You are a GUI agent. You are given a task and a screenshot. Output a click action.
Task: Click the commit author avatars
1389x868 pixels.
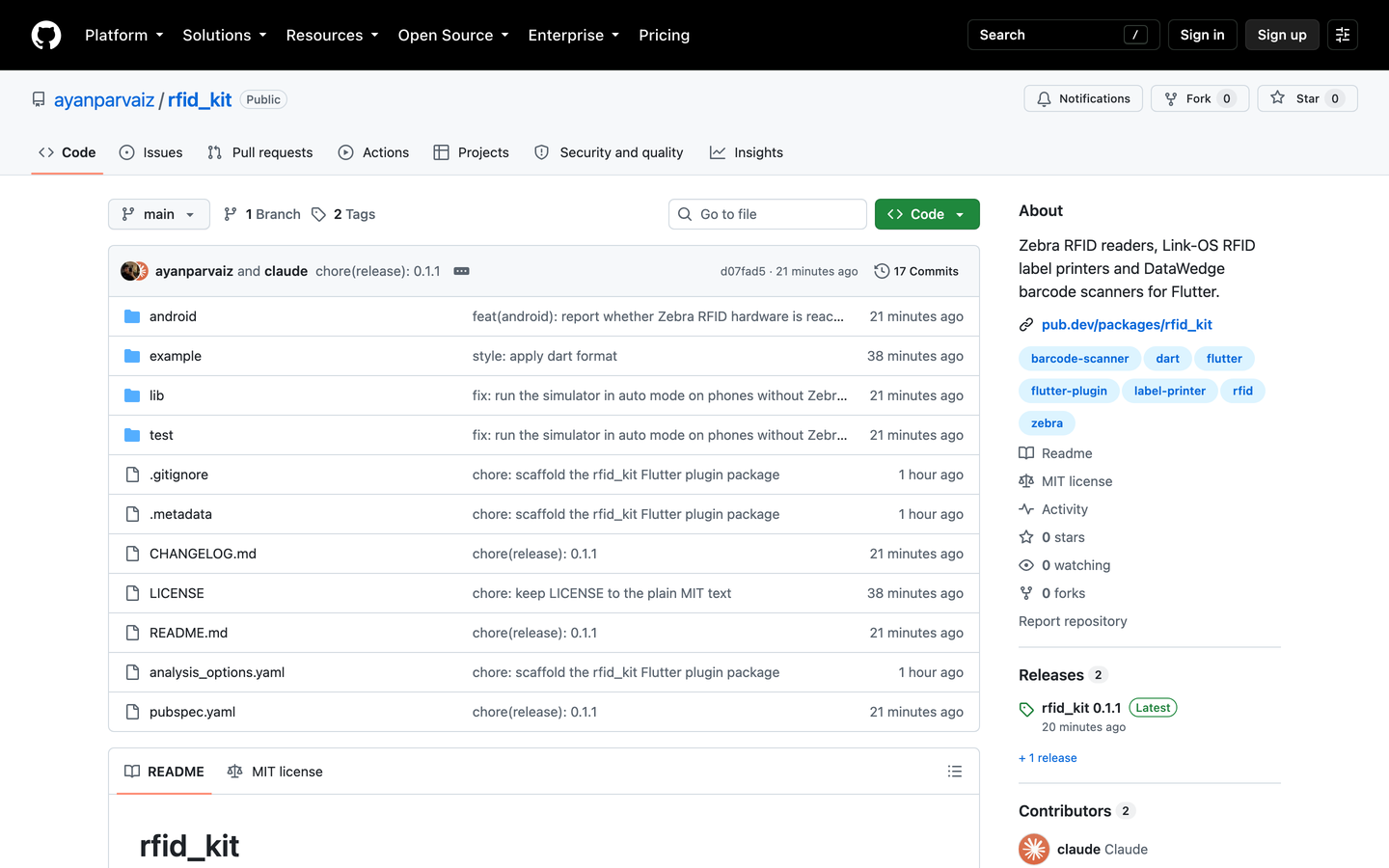134,271
